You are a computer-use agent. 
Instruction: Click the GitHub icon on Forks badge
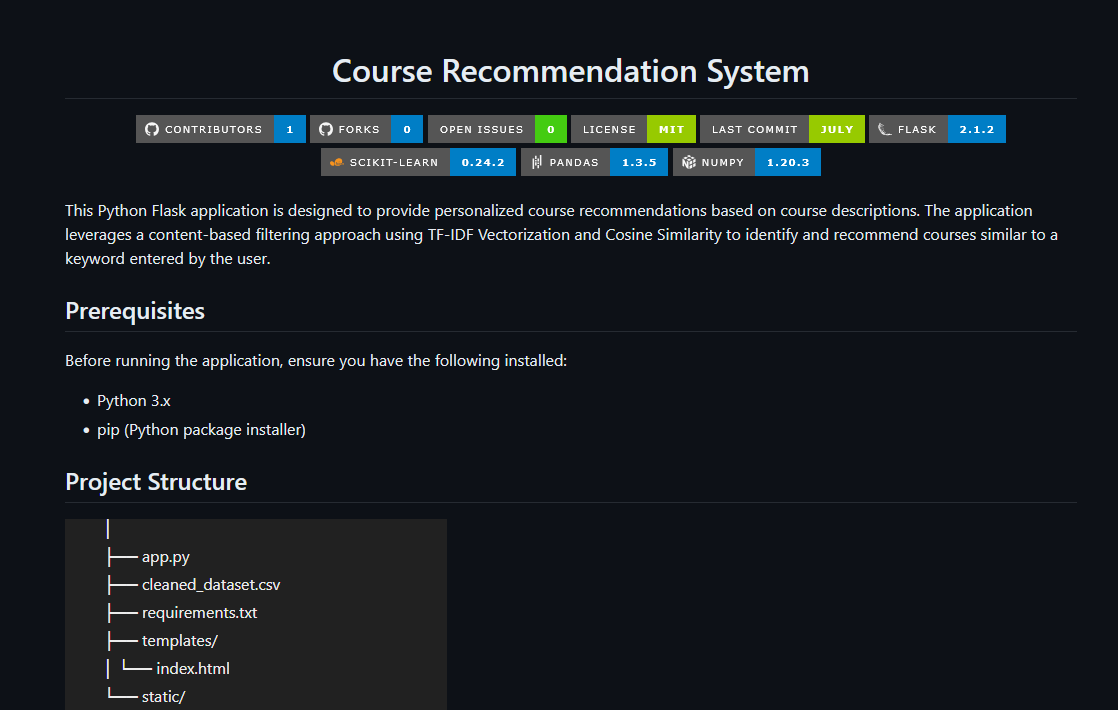(326, 129)
